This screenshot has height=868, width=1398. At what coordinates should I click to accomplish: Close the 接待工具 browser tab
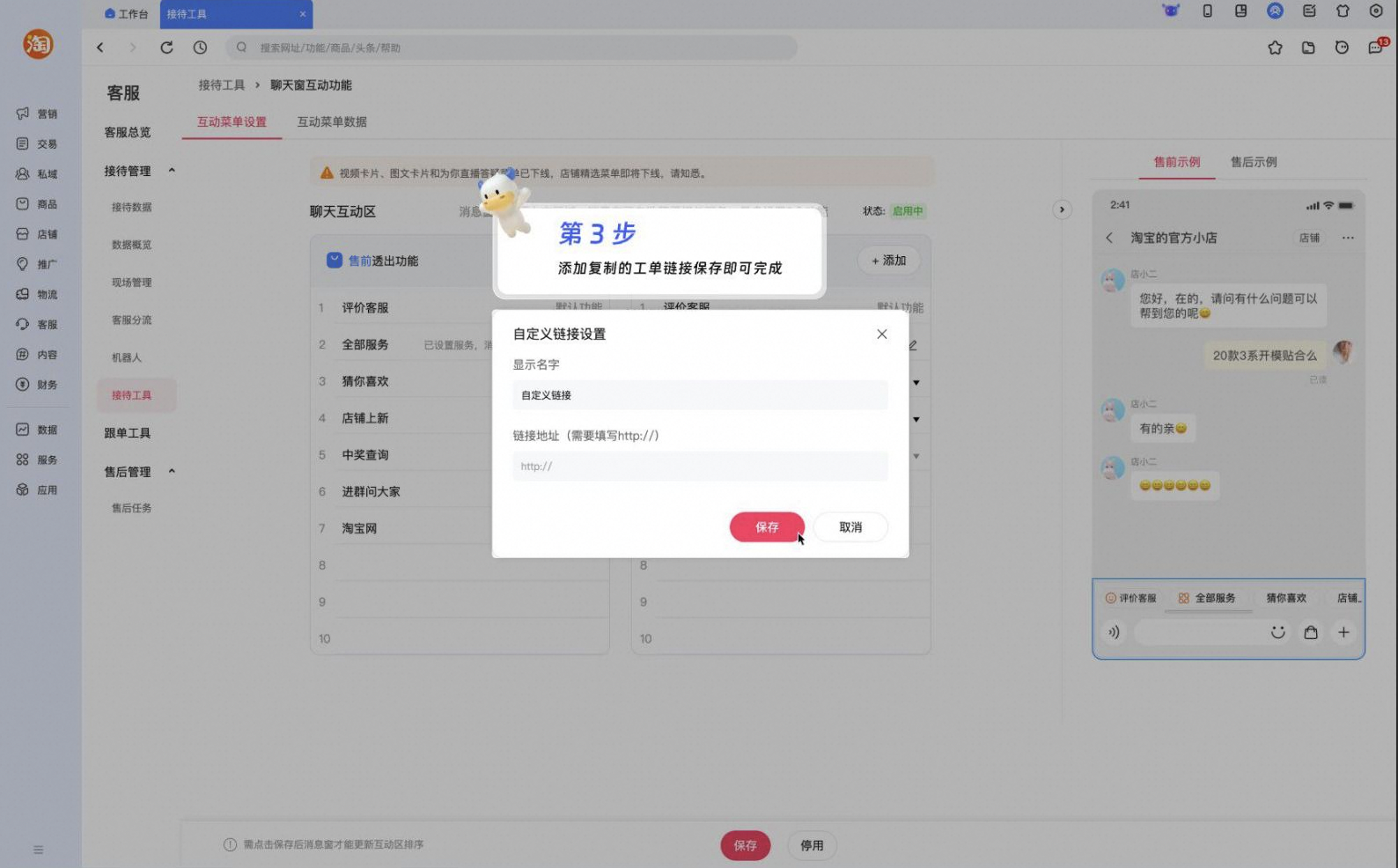tap(303, 14)
